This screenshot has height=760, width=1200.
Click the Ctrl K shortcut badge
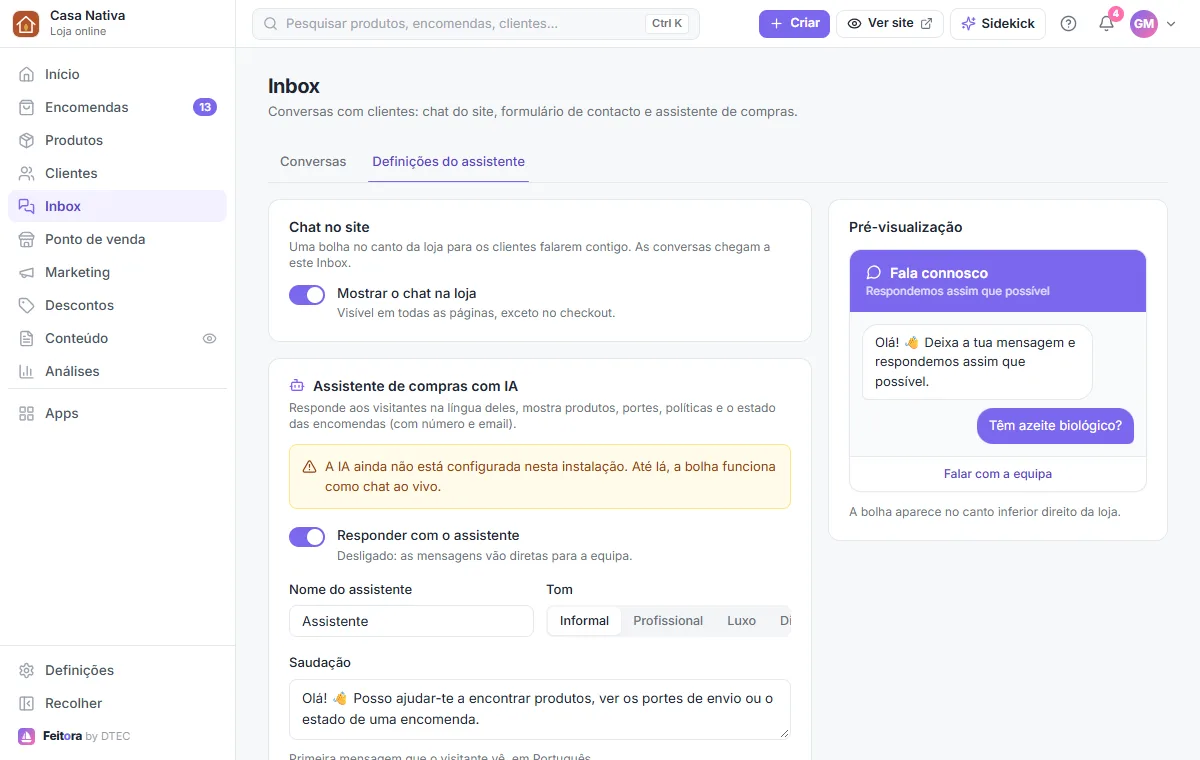tap(667, 23)
